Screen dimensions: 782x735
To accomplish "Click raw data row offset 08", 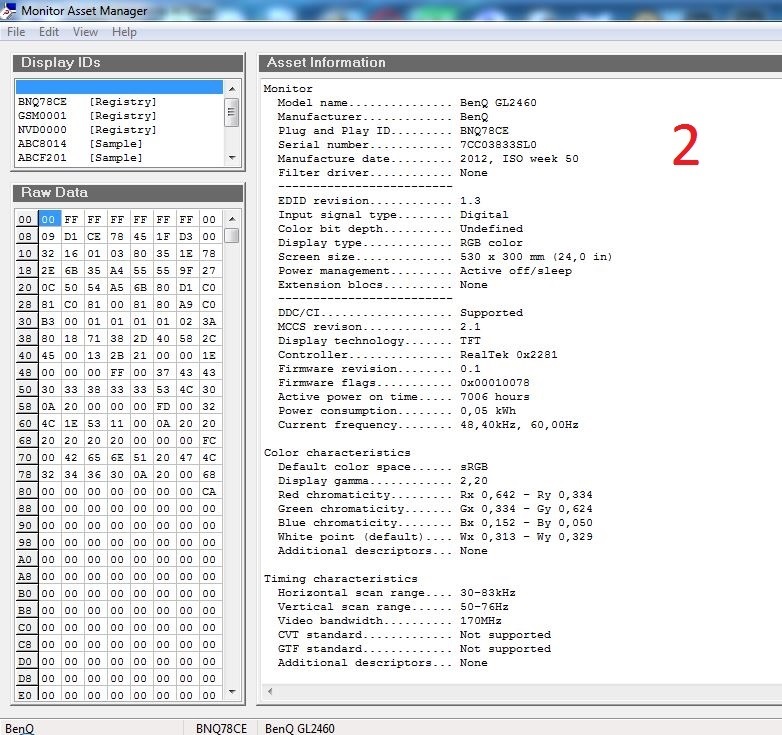I will tap(25, 236).
